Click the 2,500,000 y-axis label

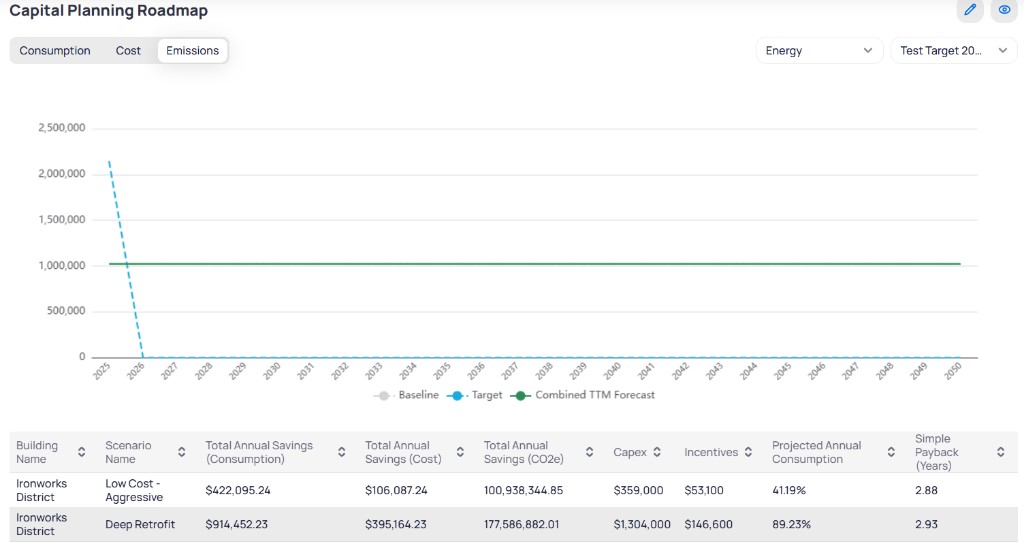(61, 128)
